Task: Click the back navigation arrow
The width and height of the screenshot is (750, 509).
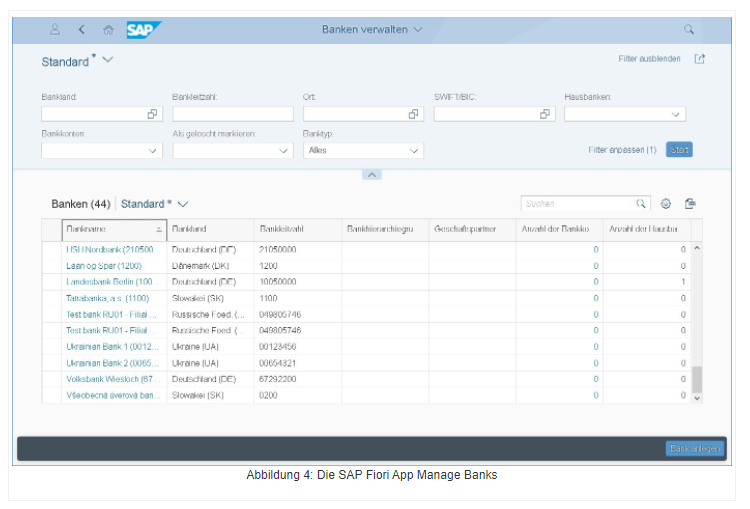Action: [x=82, y=30]
